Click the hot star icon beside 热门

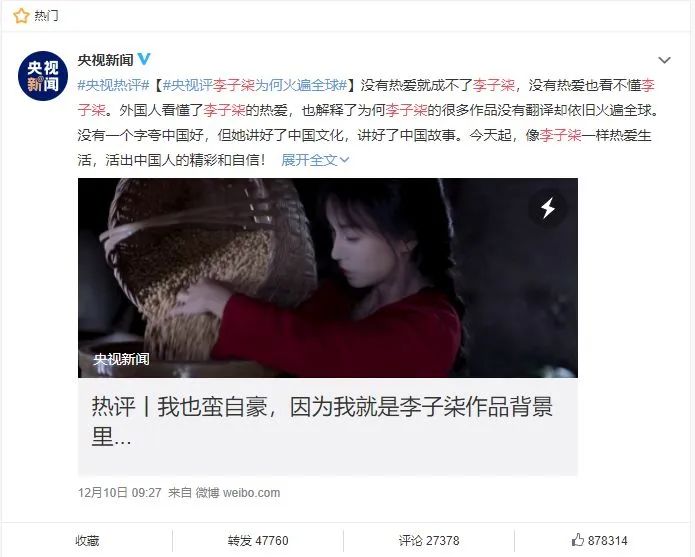(x=21, y=16)
